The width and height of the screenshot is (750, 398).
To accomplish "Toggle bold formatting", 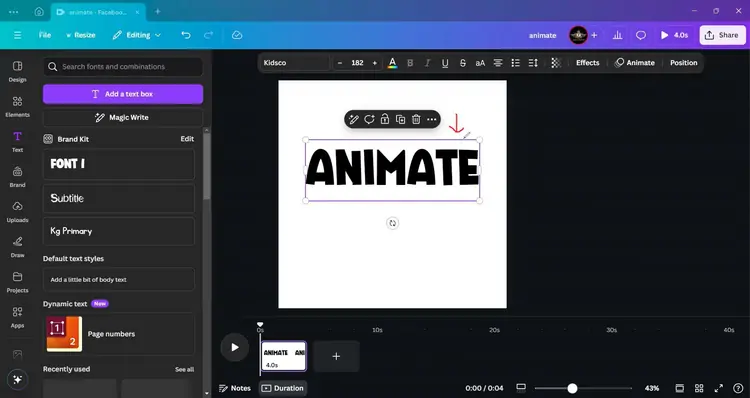I will (410, 63).
